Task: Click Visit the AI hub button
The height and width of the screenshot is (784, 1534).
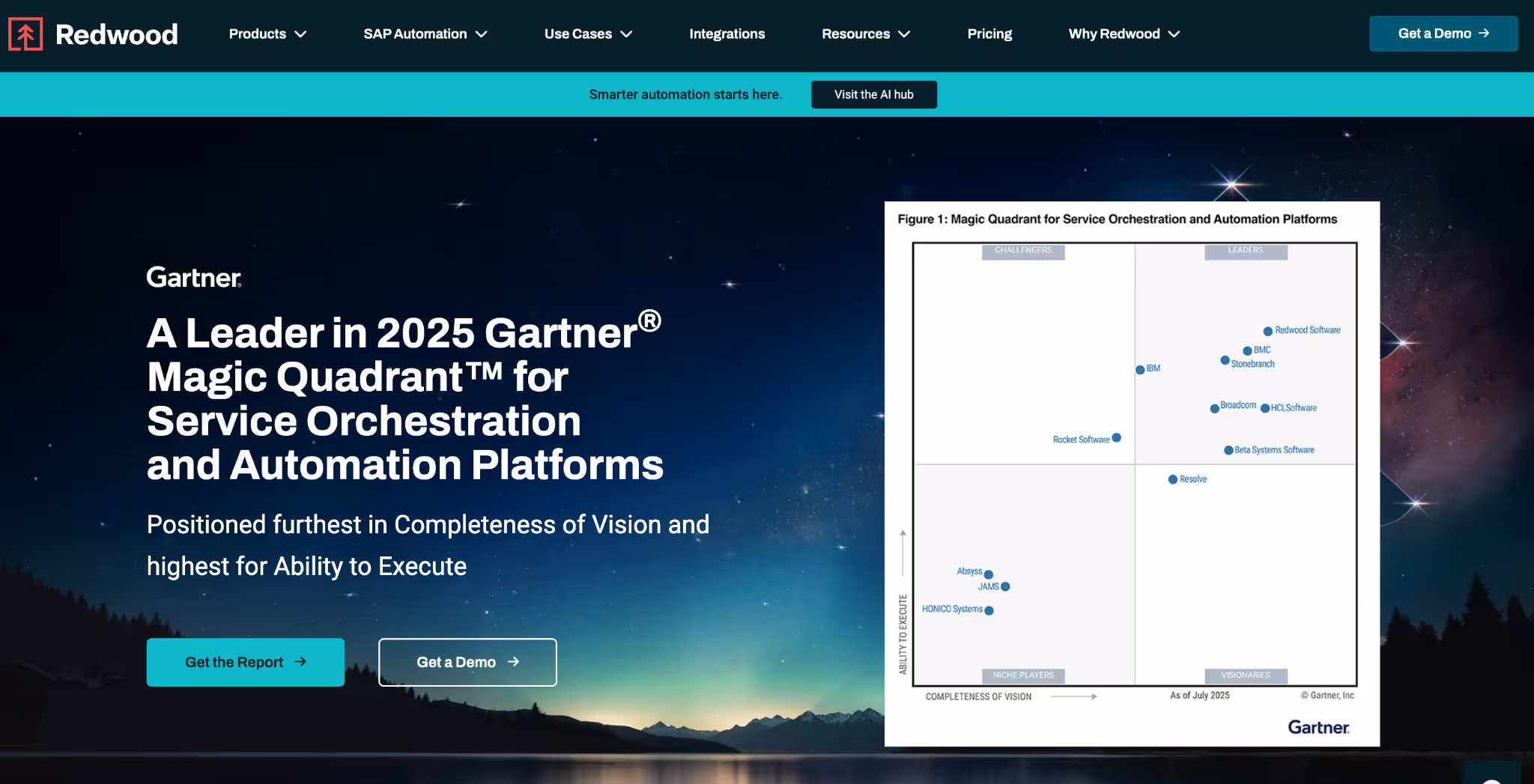Action: (874, 94)
